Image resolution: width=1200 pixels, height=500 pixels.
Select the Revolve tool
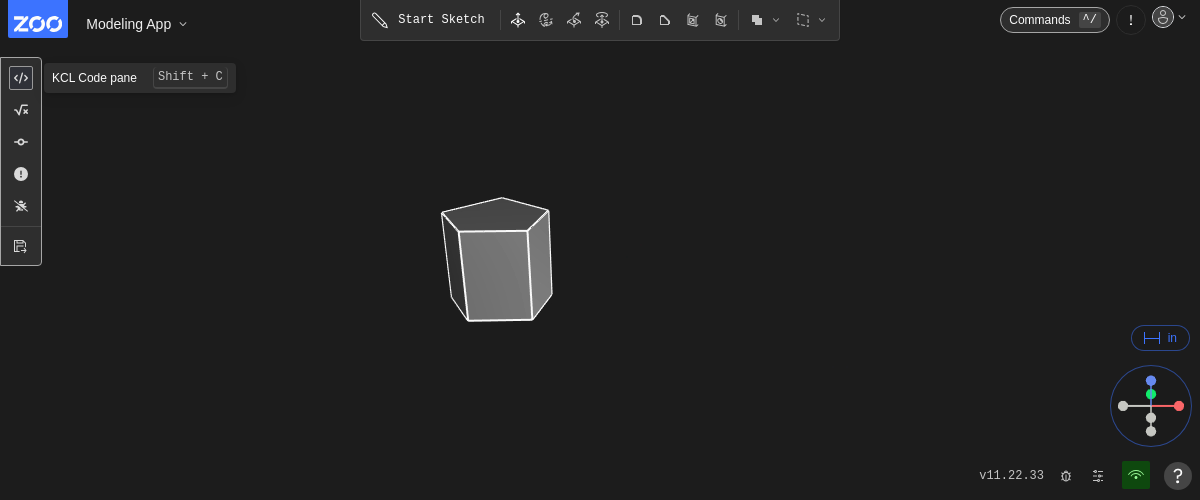[546, 20]
